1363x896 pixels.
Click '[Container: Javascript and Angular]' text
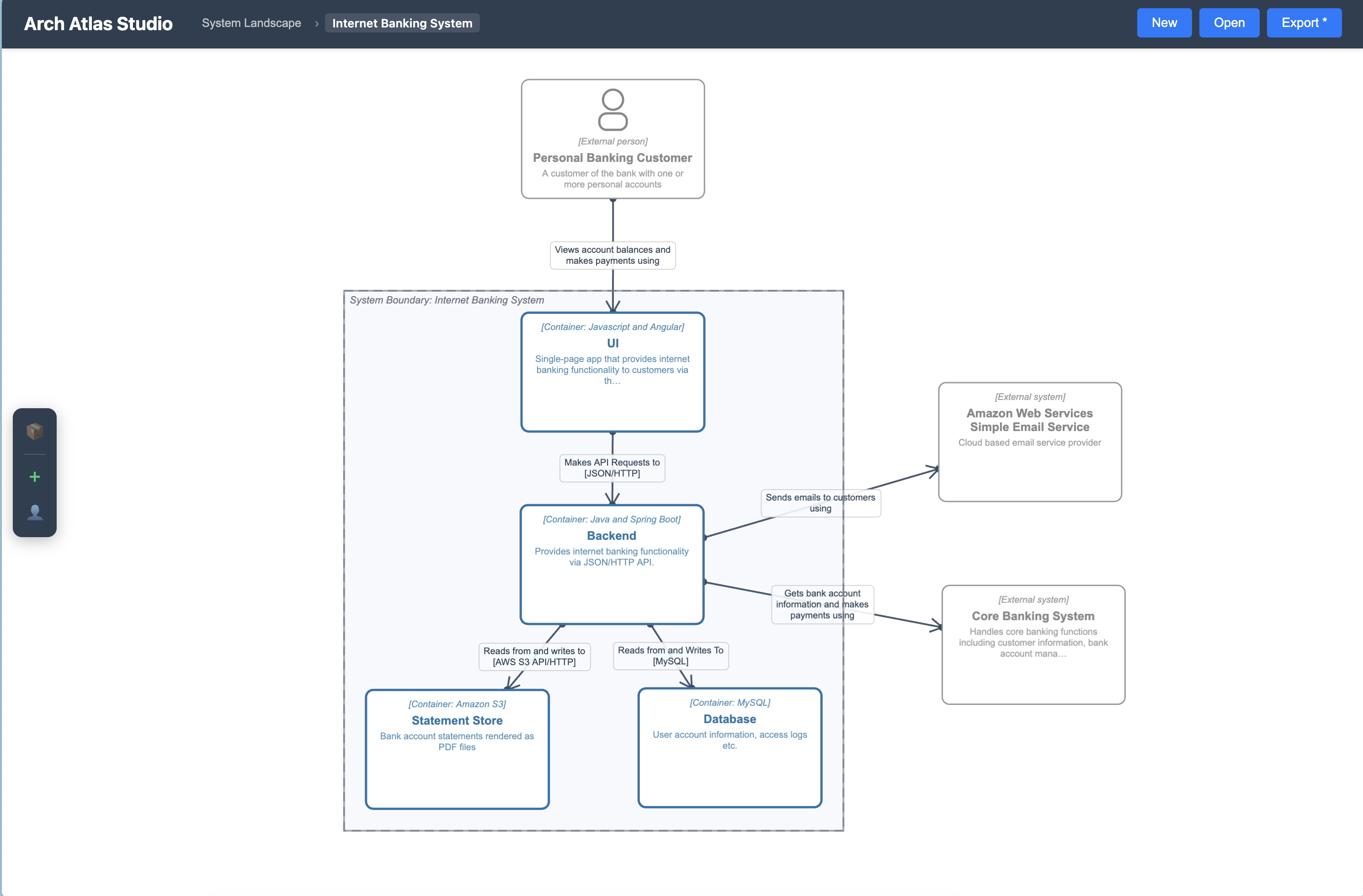click(613, 326)
